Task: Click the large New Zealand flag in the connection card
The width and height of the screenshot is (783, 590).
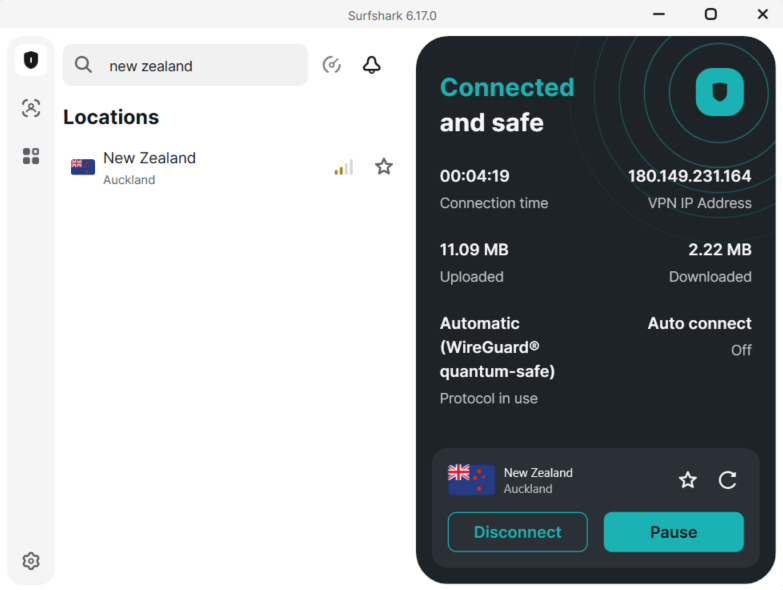Action: [x=471, y=479]
